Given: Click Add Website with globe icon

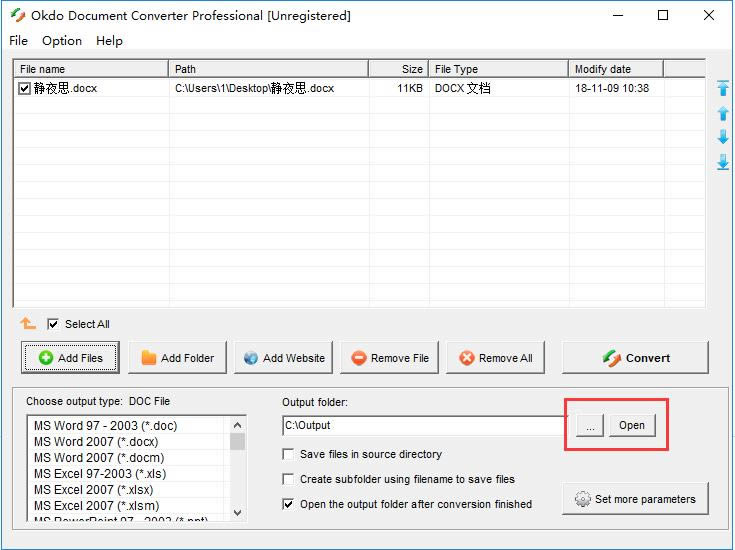Looking at the screenshot, I should click(283, 358).
